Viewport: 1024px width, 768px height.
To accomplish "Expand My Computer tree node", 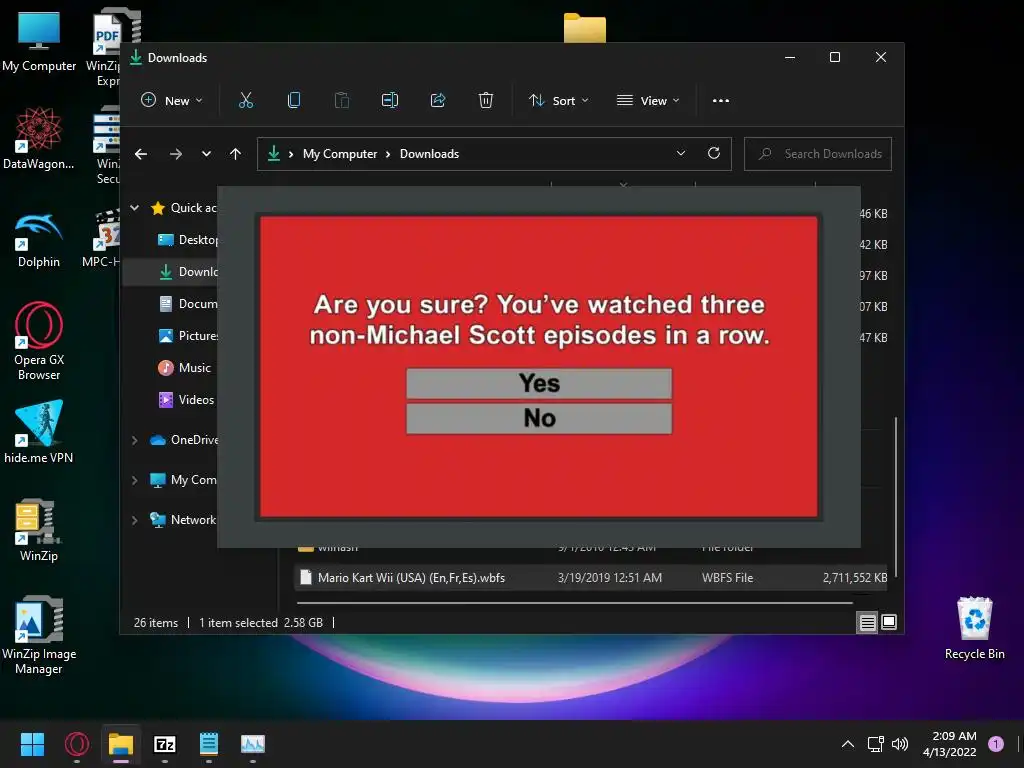I will tap(135, 480).
